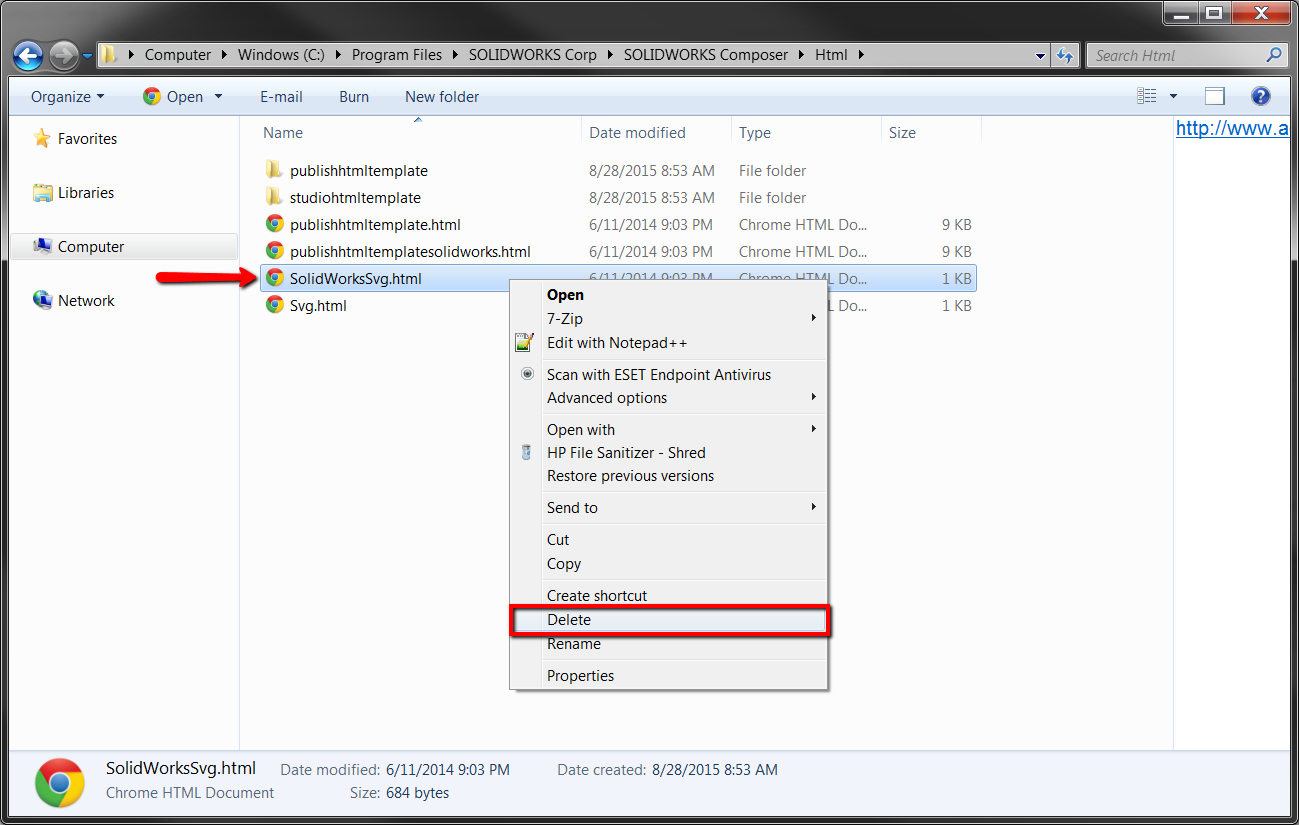1299x825 pixels.
Task: Open the Organize menu
Action: 67,97
